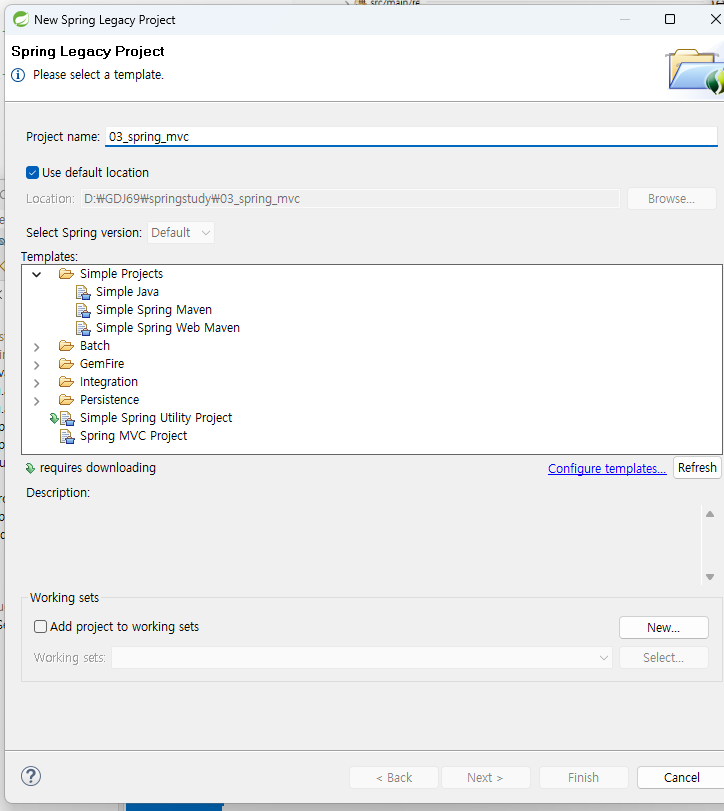Click the Location path field
This screenshot has height=811, width=724.
click(x=350, y=199)
